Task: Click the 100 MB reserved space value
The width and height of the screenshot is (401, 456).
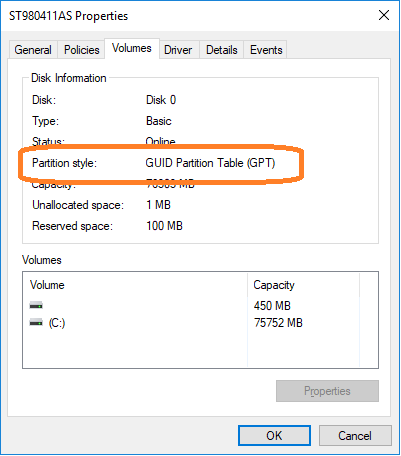Action: [x=164, y=226]
